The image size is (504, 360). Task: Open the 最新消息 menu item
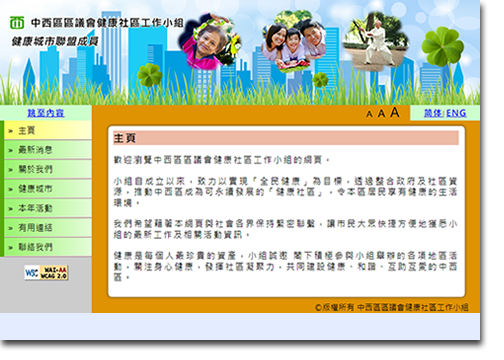[48, 150]
